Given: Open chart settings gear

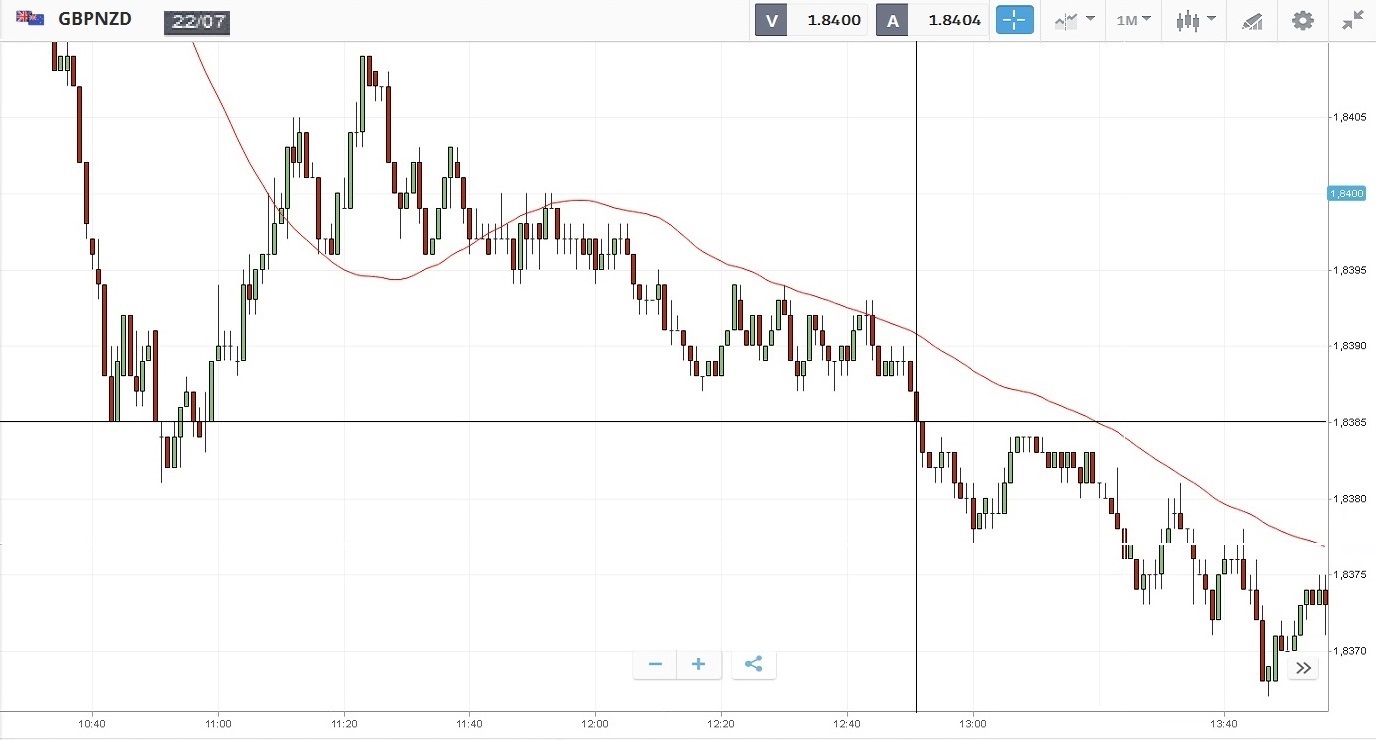Looking at the screenshot, I should pyautogui.click(x=1302, y=20).
